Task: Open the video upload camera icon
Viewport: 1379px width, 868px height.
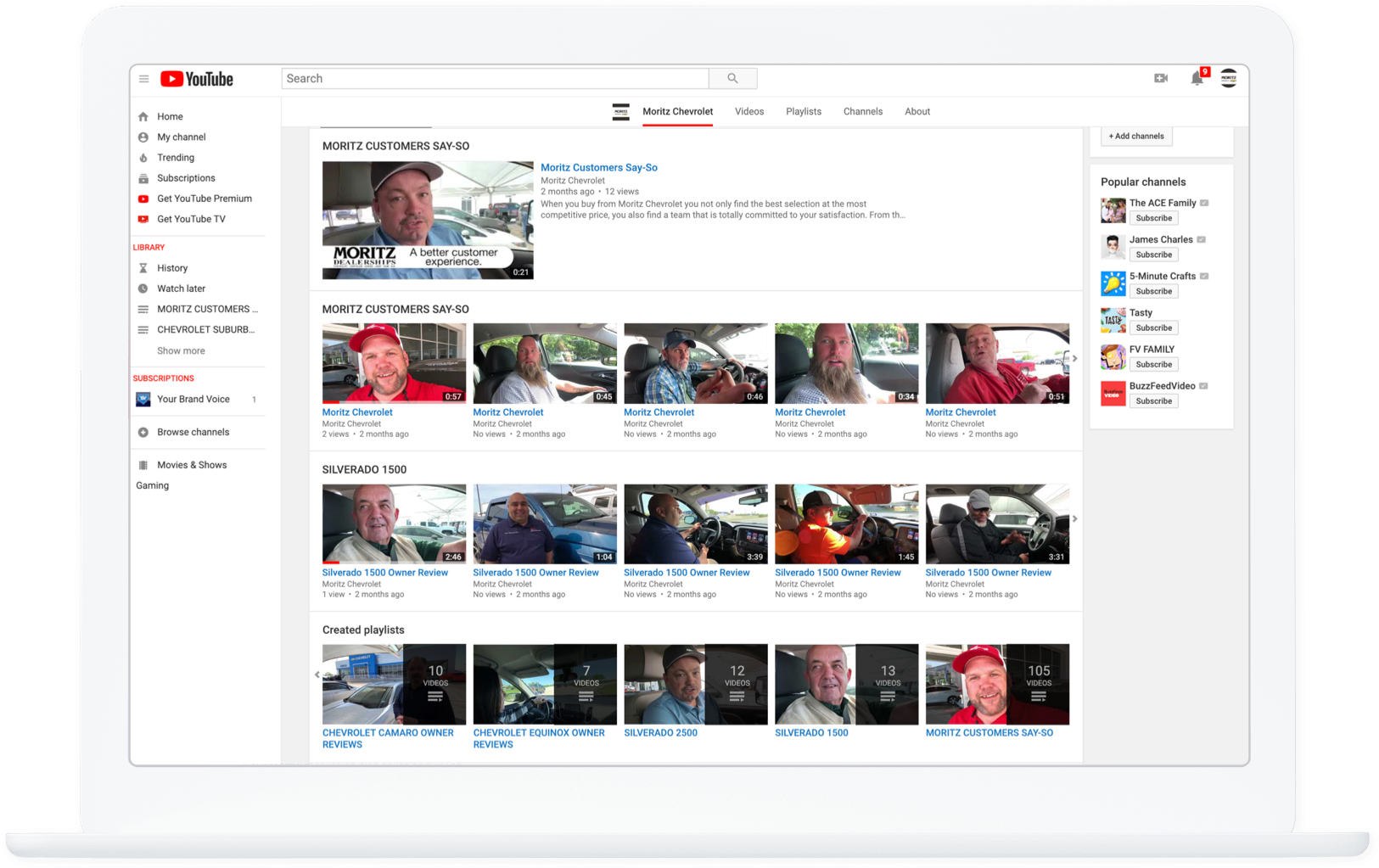Action: pyautogui.click(x=1161, y=77)
